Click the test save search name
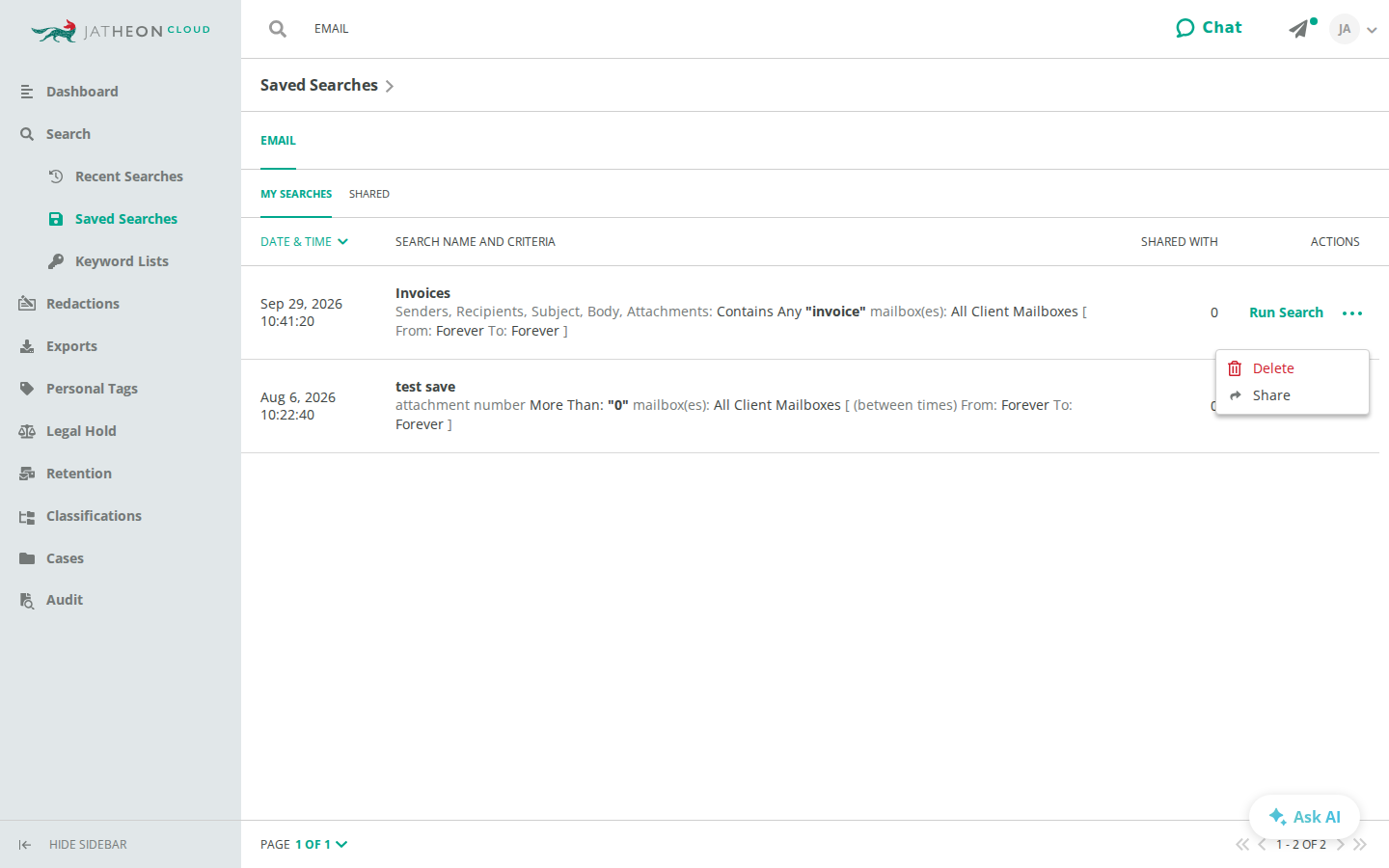The height and width of the screenshot is (868, 1389). [x=425, y=387]
